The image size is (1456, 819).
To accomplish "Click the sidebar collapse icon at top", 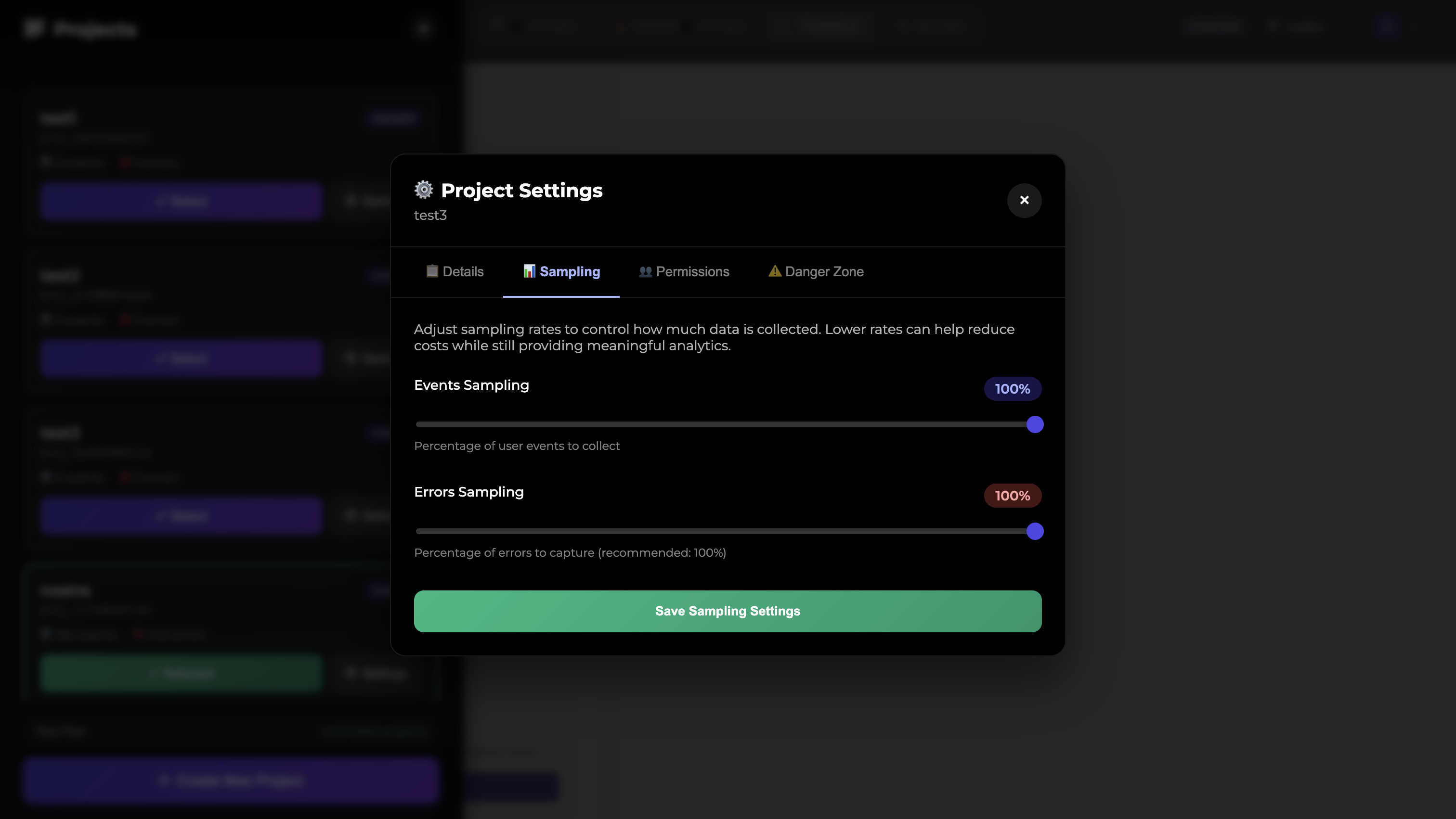I will (423, 28).
